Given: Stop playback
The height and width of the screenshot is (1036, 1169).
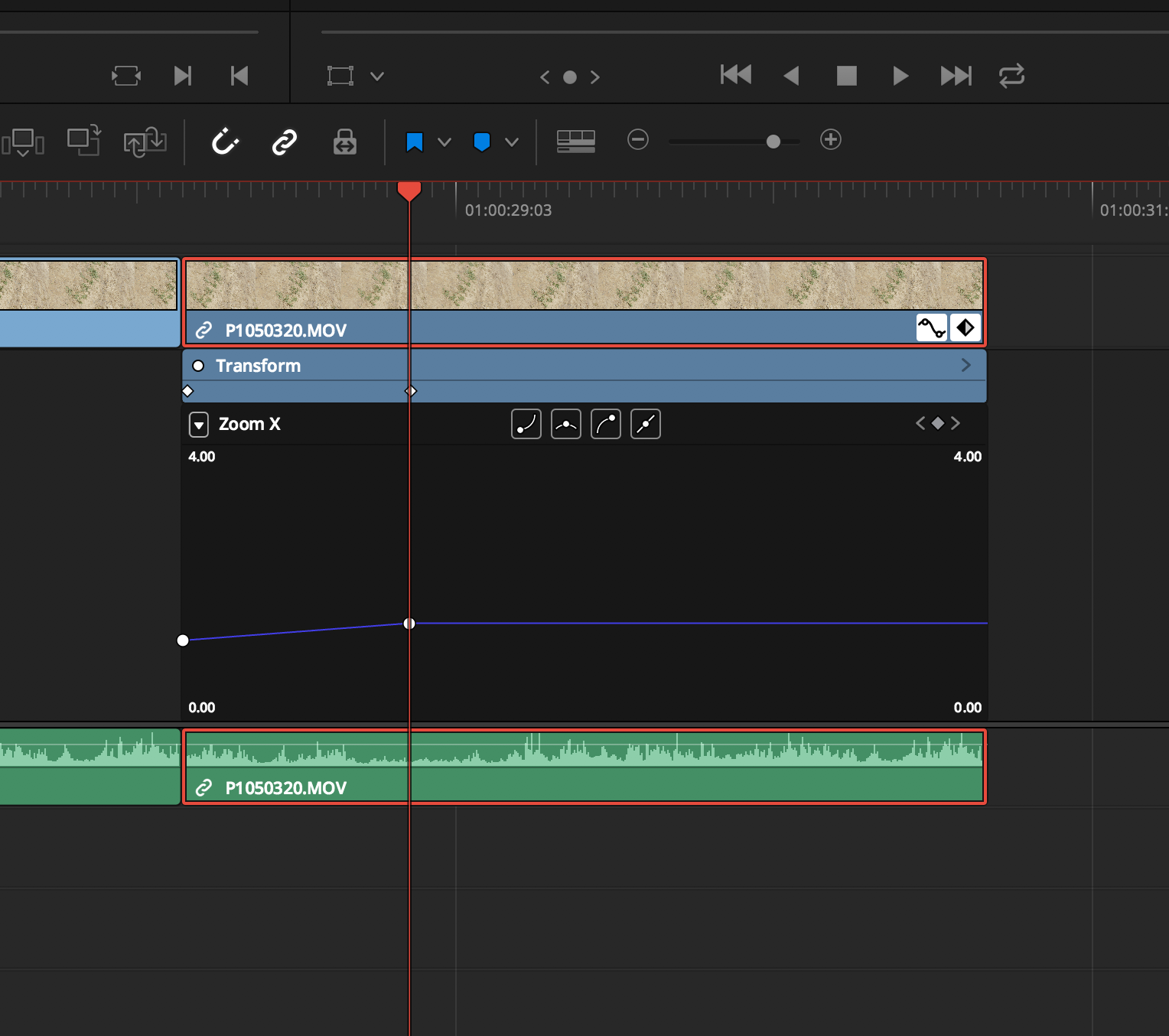Looking at the screenshot, I should (847, 76).
